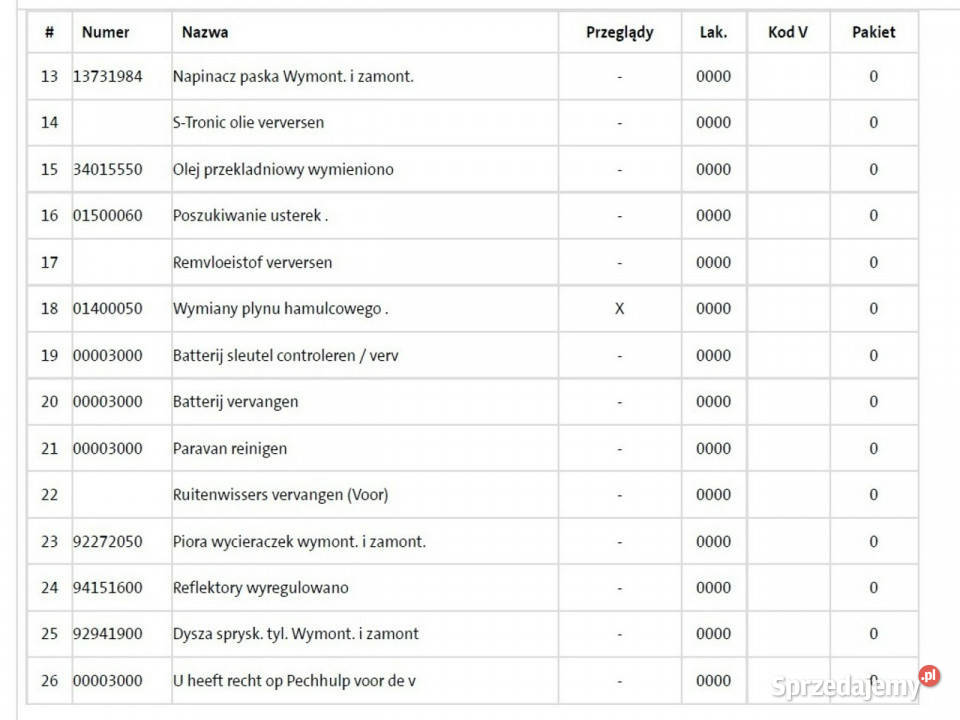960x720 pixels.
Task: Select the 'Paravan reinigen' row
Action: click(230, 448)
